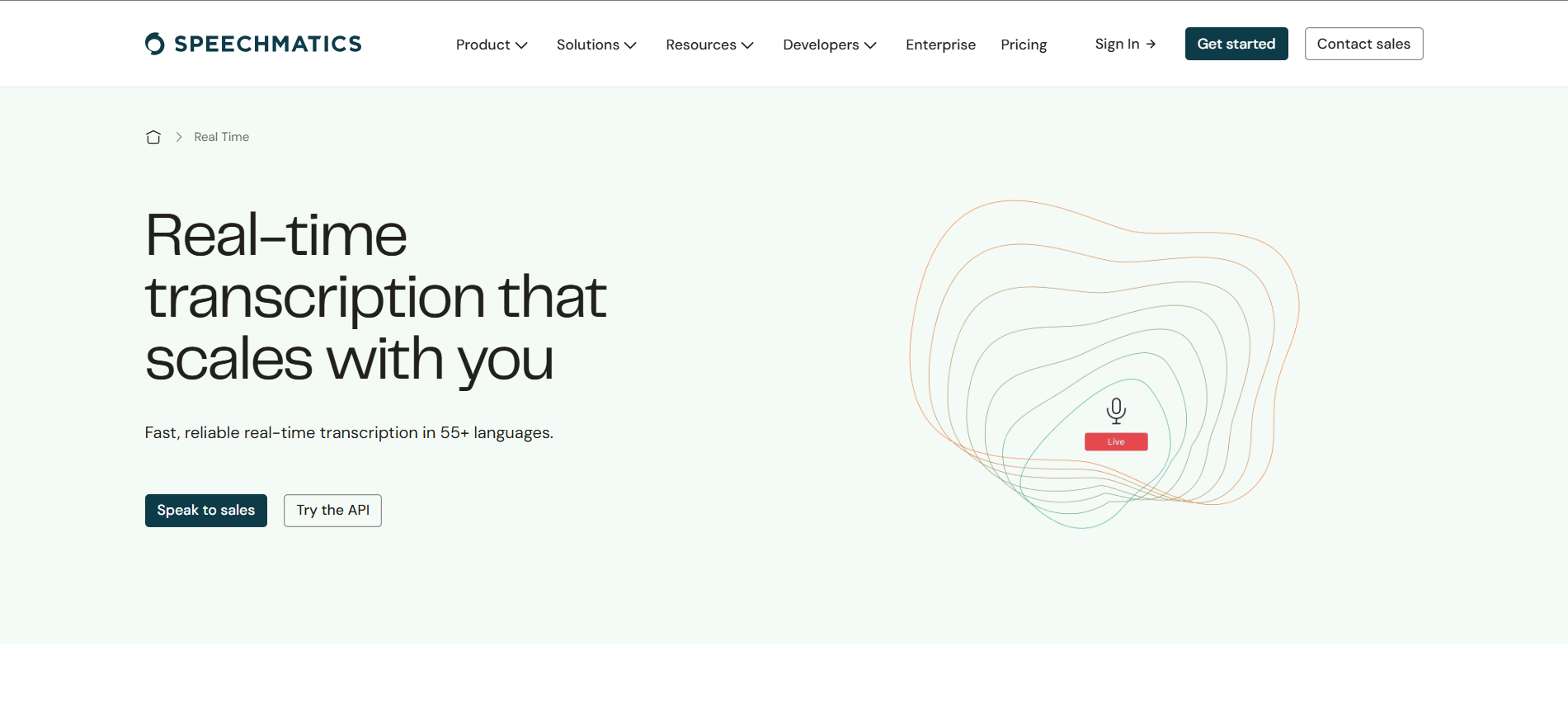Expand the Solutions menu
Image resolution: width=1568 pixels, height=726 pixels.
596,45
